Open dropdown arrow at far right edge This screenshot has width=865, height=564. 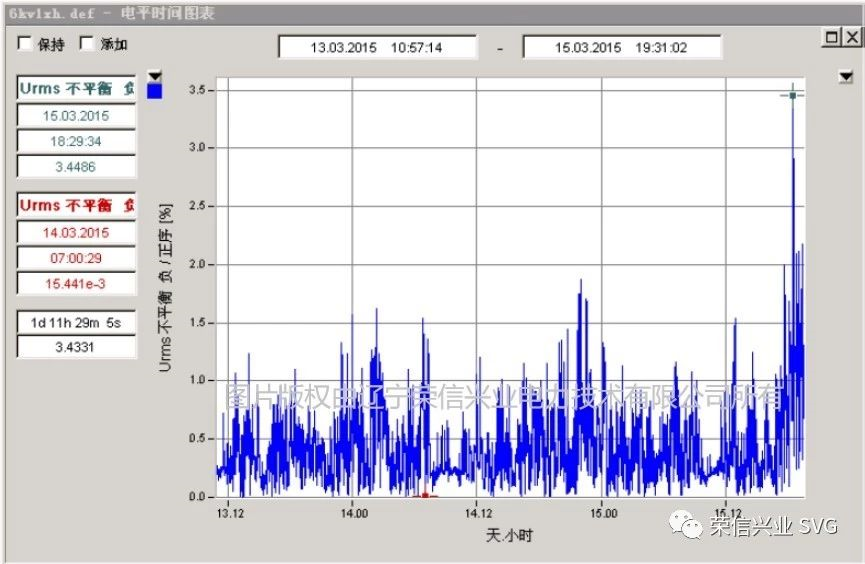(847, 76)
